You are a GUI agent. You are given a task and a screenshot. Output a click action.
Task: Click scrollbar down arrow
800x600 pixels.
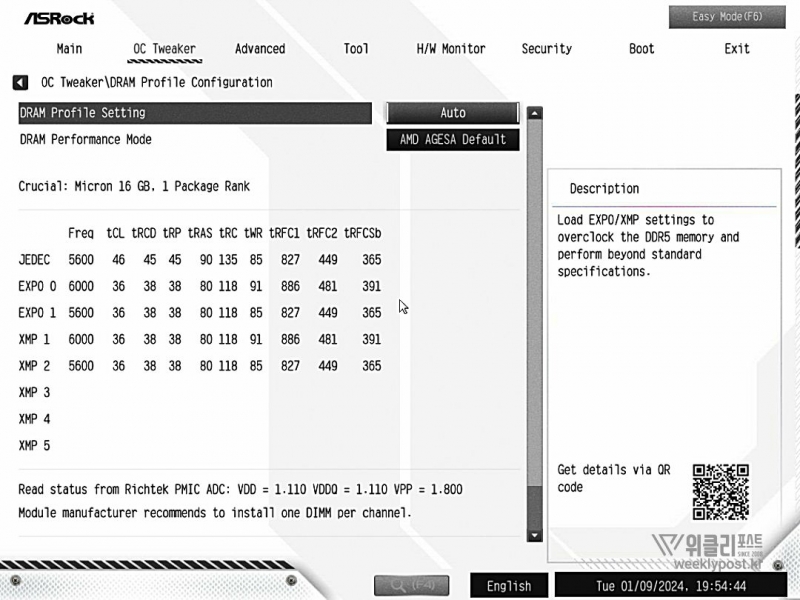(534, 535)
